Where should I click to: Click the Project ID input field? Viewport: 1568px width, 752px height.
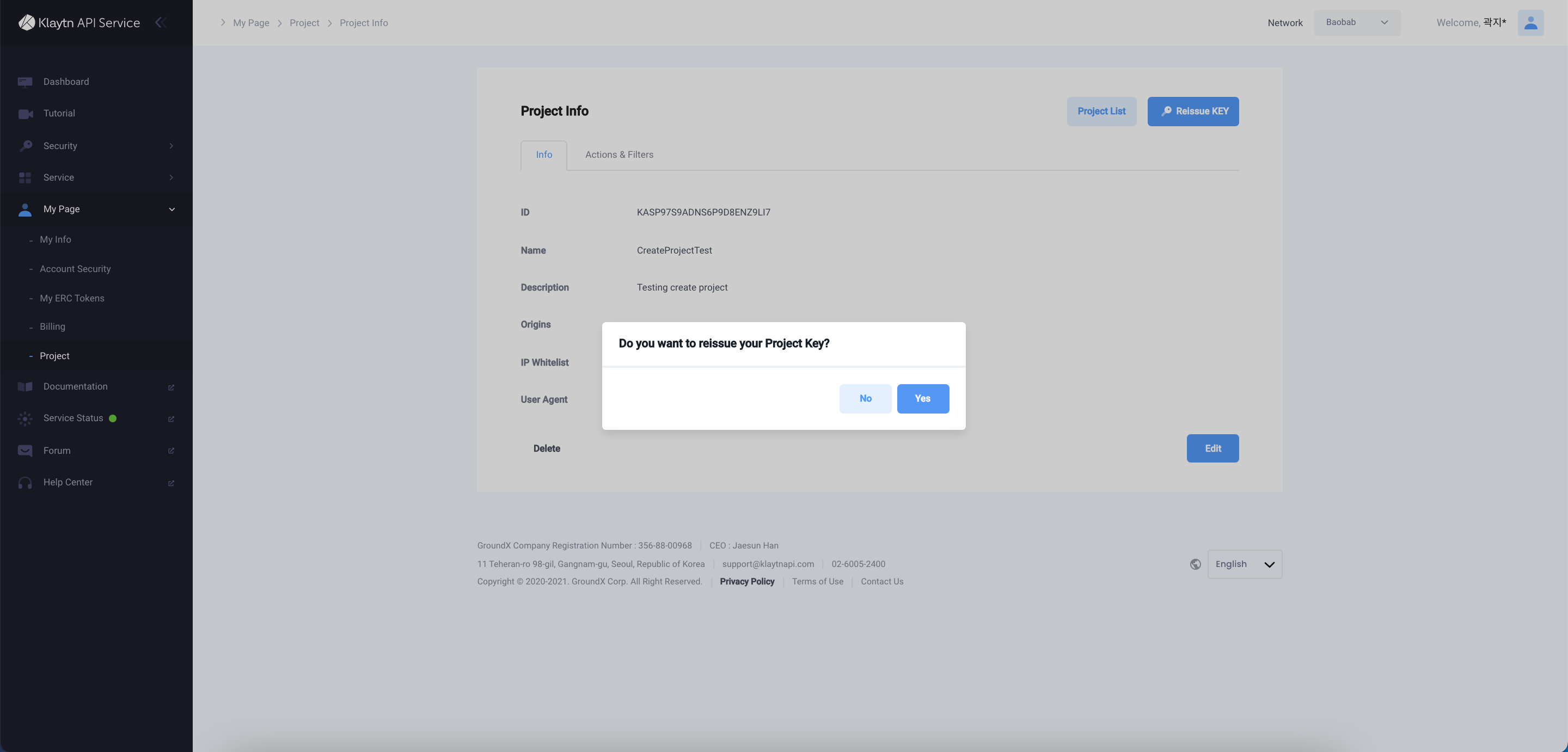point(704,212)
